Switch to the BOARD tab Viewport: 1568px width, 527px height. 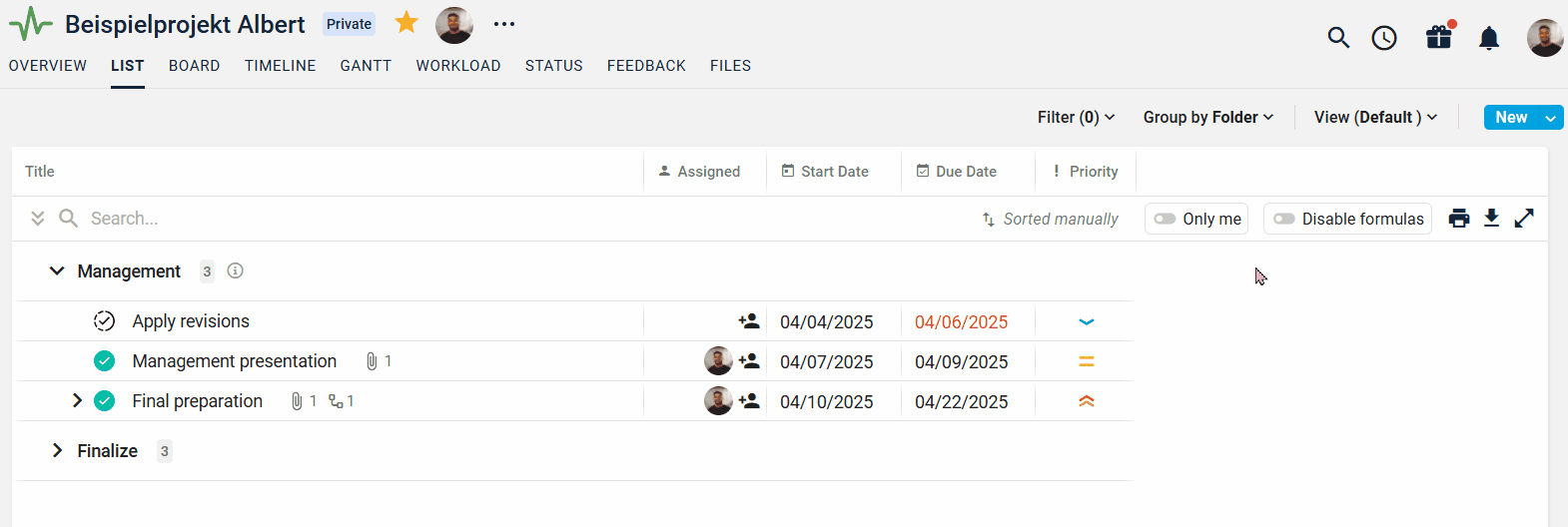[194, 66]
